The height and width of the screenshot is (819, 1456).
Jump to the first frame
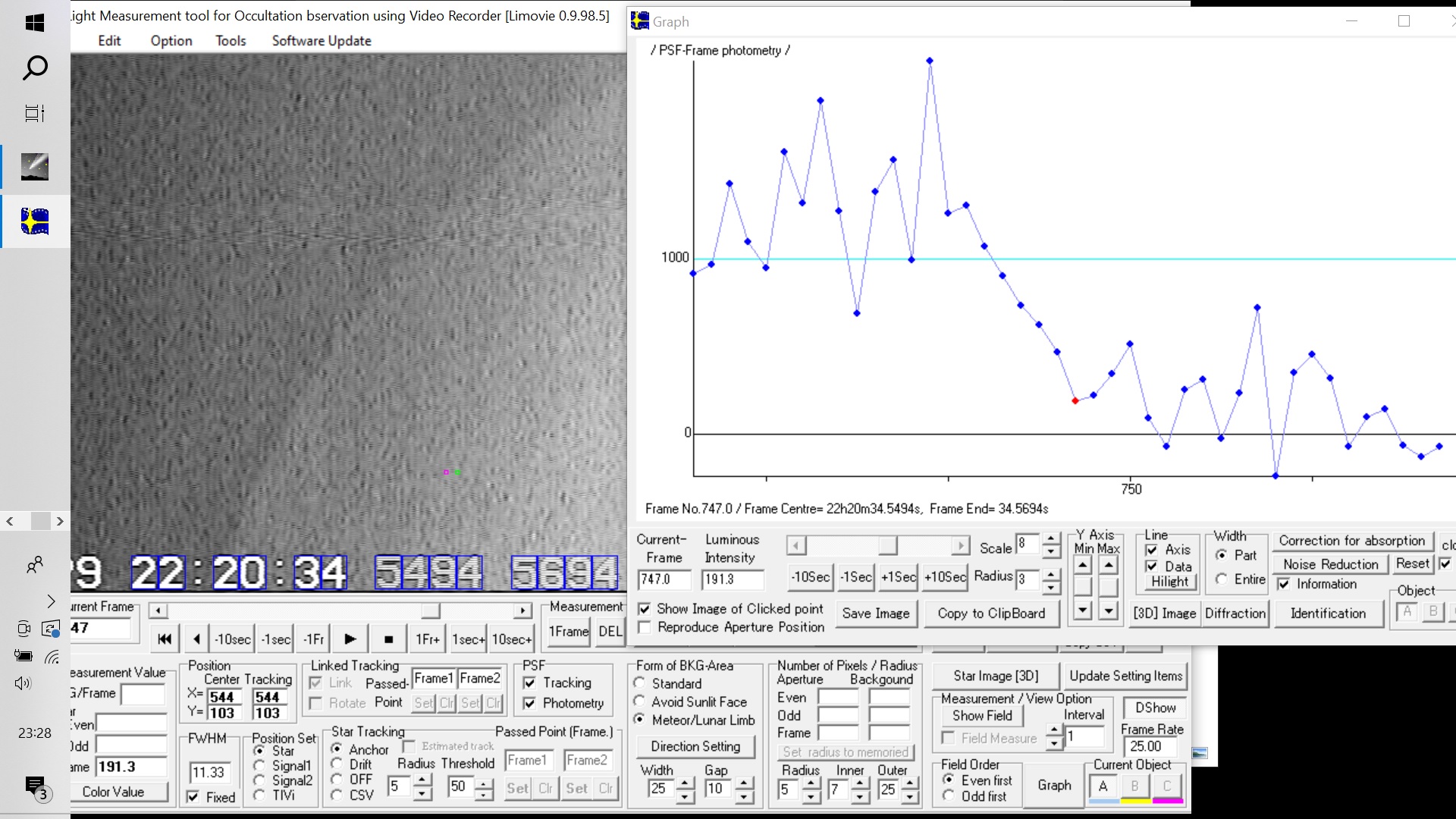coord(164,639)
